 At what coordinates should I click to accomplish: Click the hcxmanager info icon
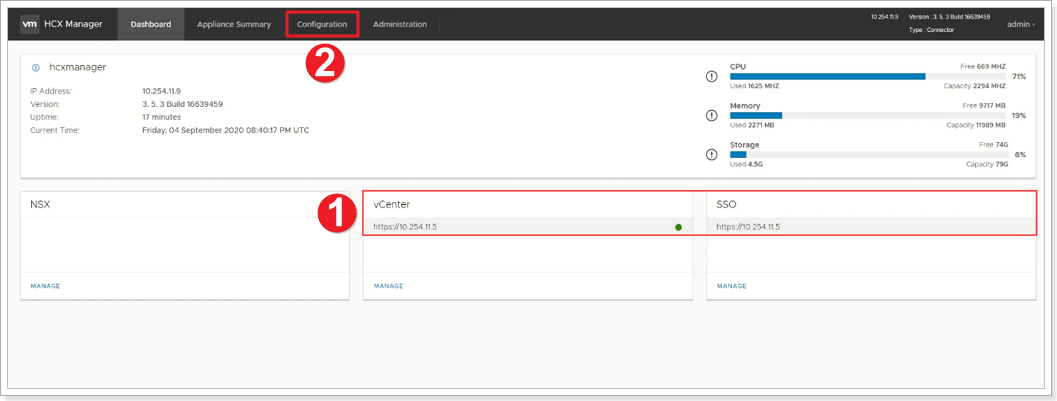[36, 68]
